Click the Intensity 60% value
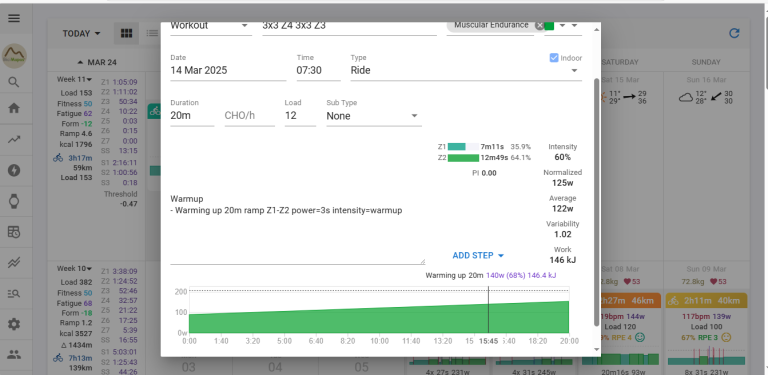Image resolution: width=768 pixels, height=375 pixels. point(563,157)
